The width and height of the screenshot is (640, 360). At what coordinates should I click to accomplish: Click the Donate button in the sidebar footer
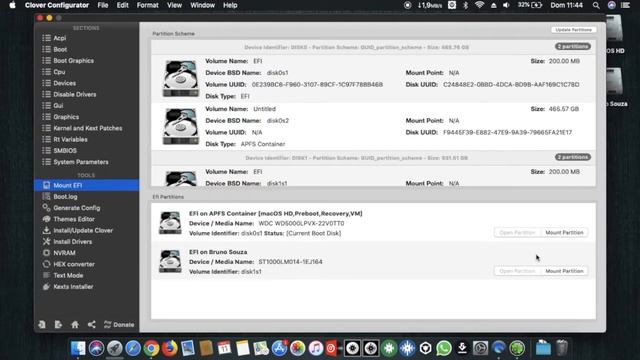point(119,324)
